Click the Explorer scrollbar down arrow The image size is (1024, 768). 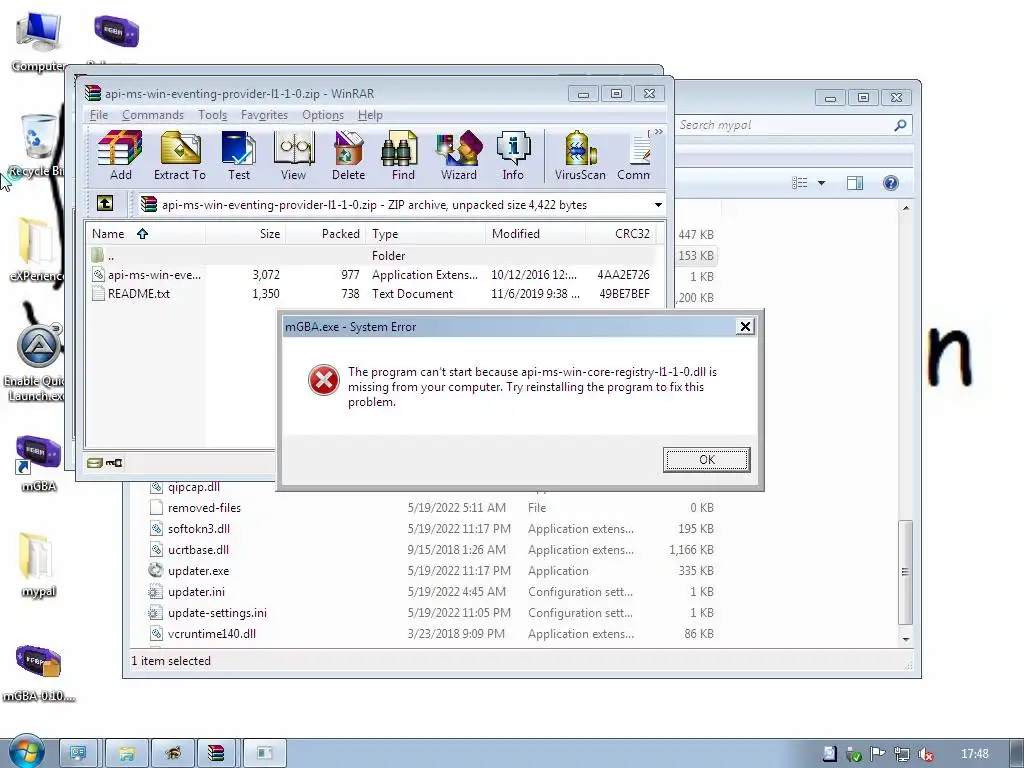coord(905,639)
